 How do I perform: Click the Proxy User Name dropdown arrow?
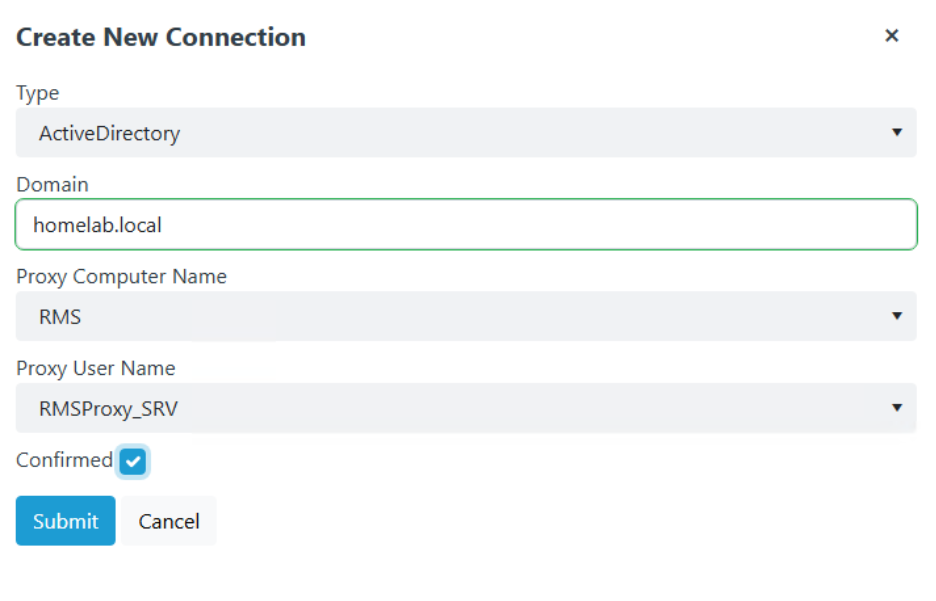898,408
